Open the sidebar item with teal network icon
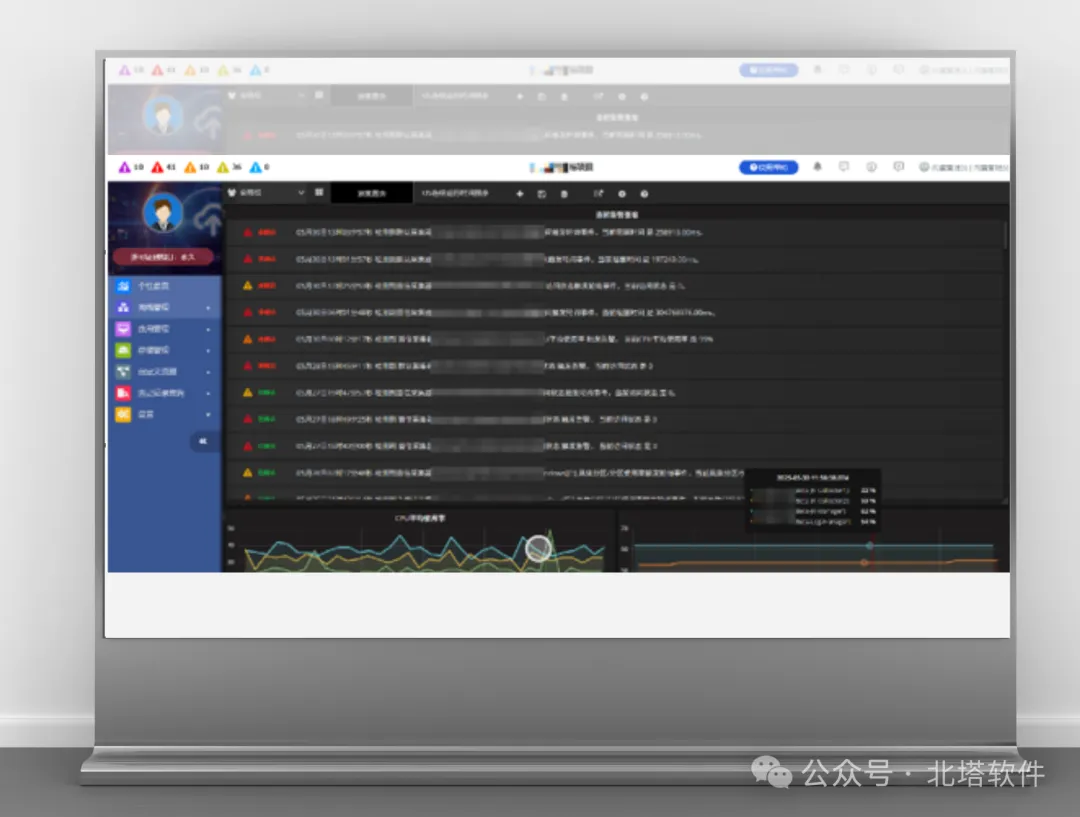 pyautogui.click(x=165, y=371)
